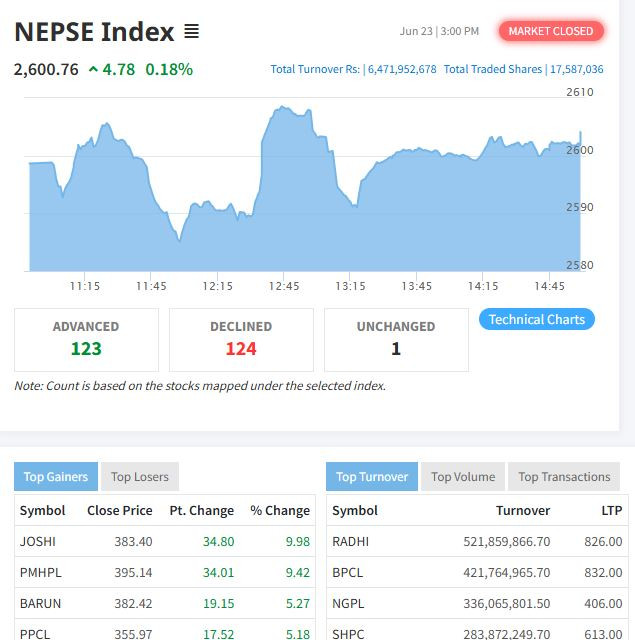Image resolution: width=635 pixels, height=640 pixels.
Task: Open the NGPL stock symbol
Action: (x=350, y=603)
